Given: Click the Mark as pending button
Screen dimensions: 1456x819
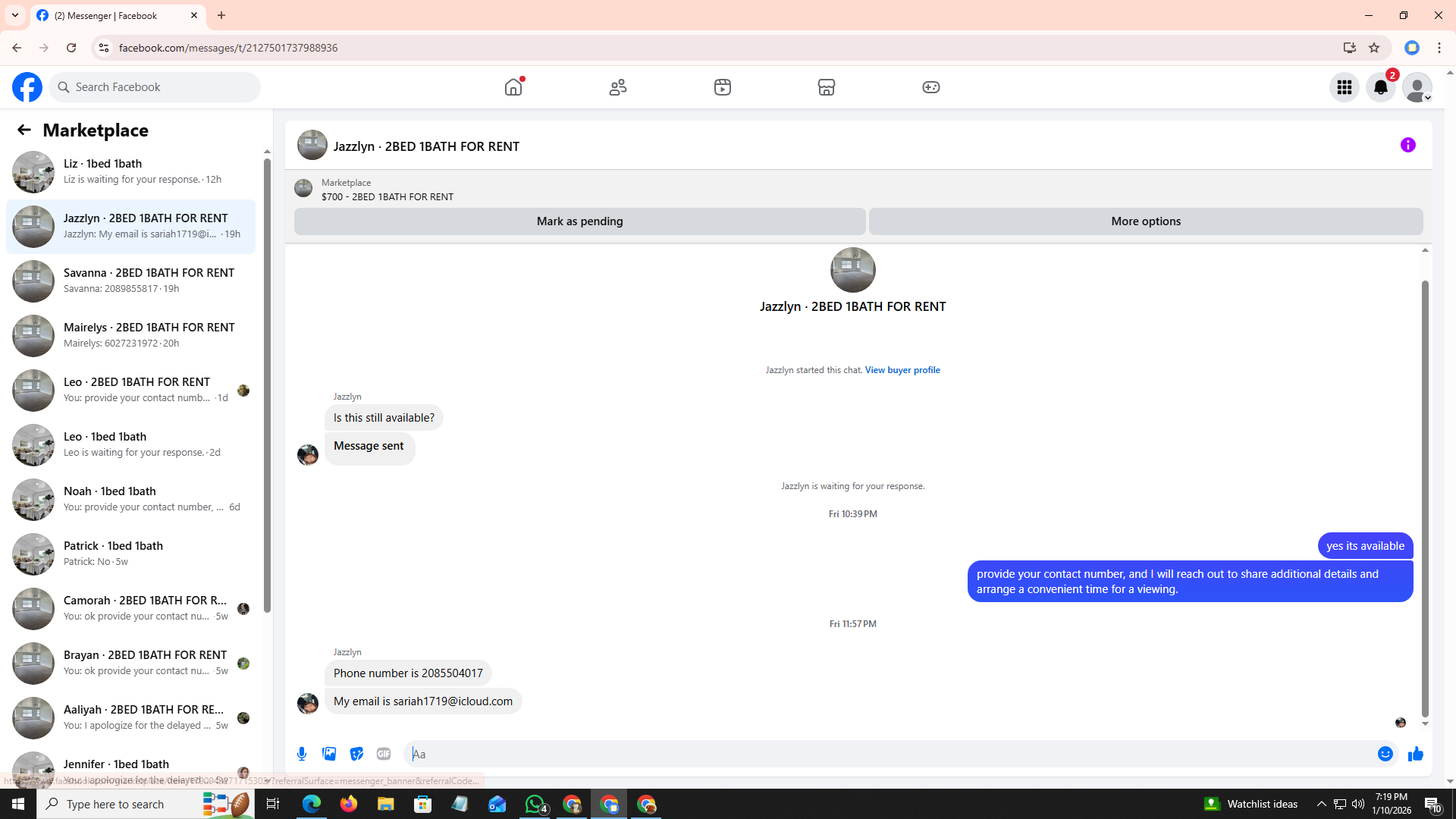Looking at the screenshot, I should 579,221.
